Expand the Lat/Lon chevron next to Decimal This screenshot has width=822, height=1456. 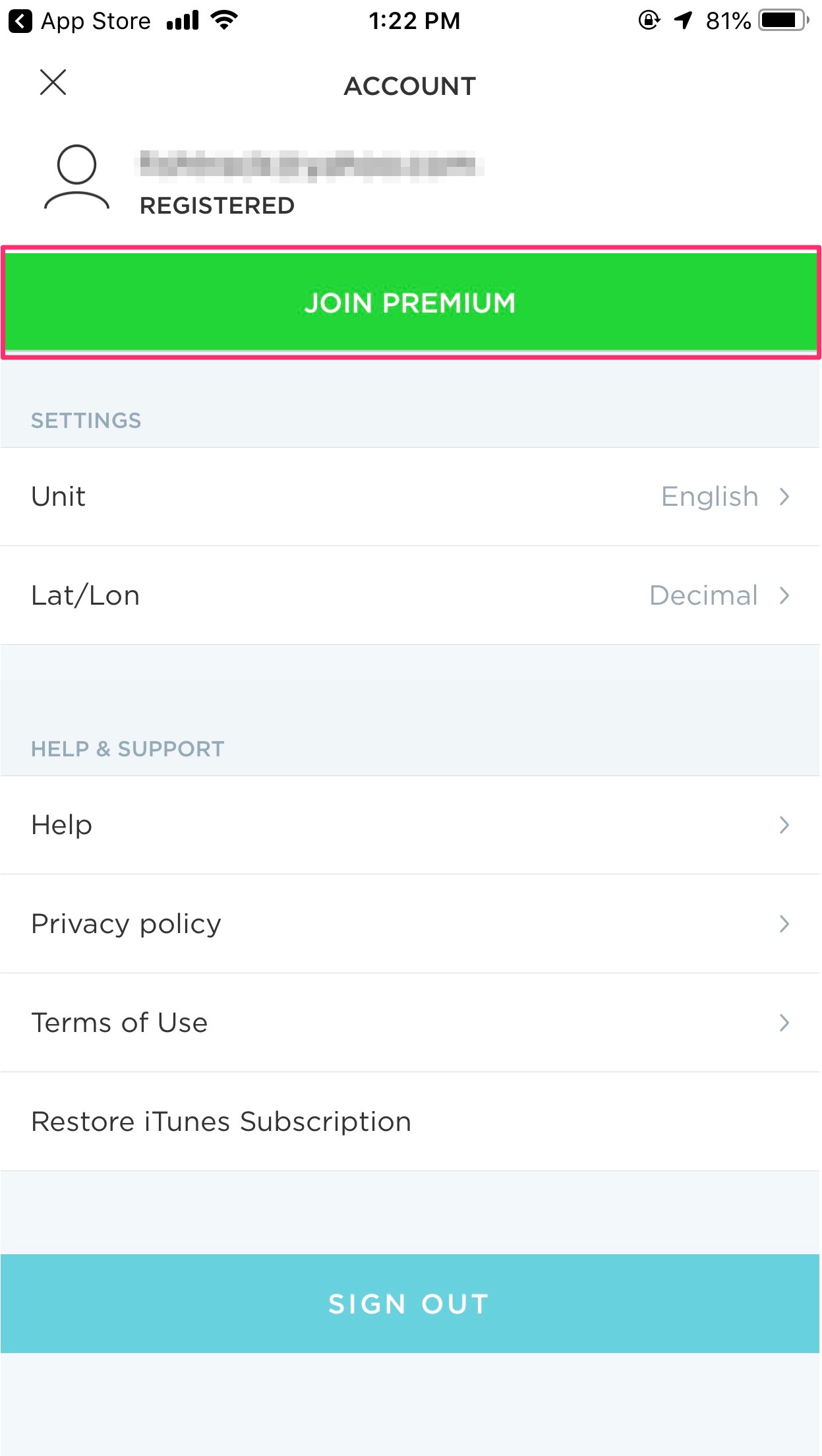tap(784, 595)
